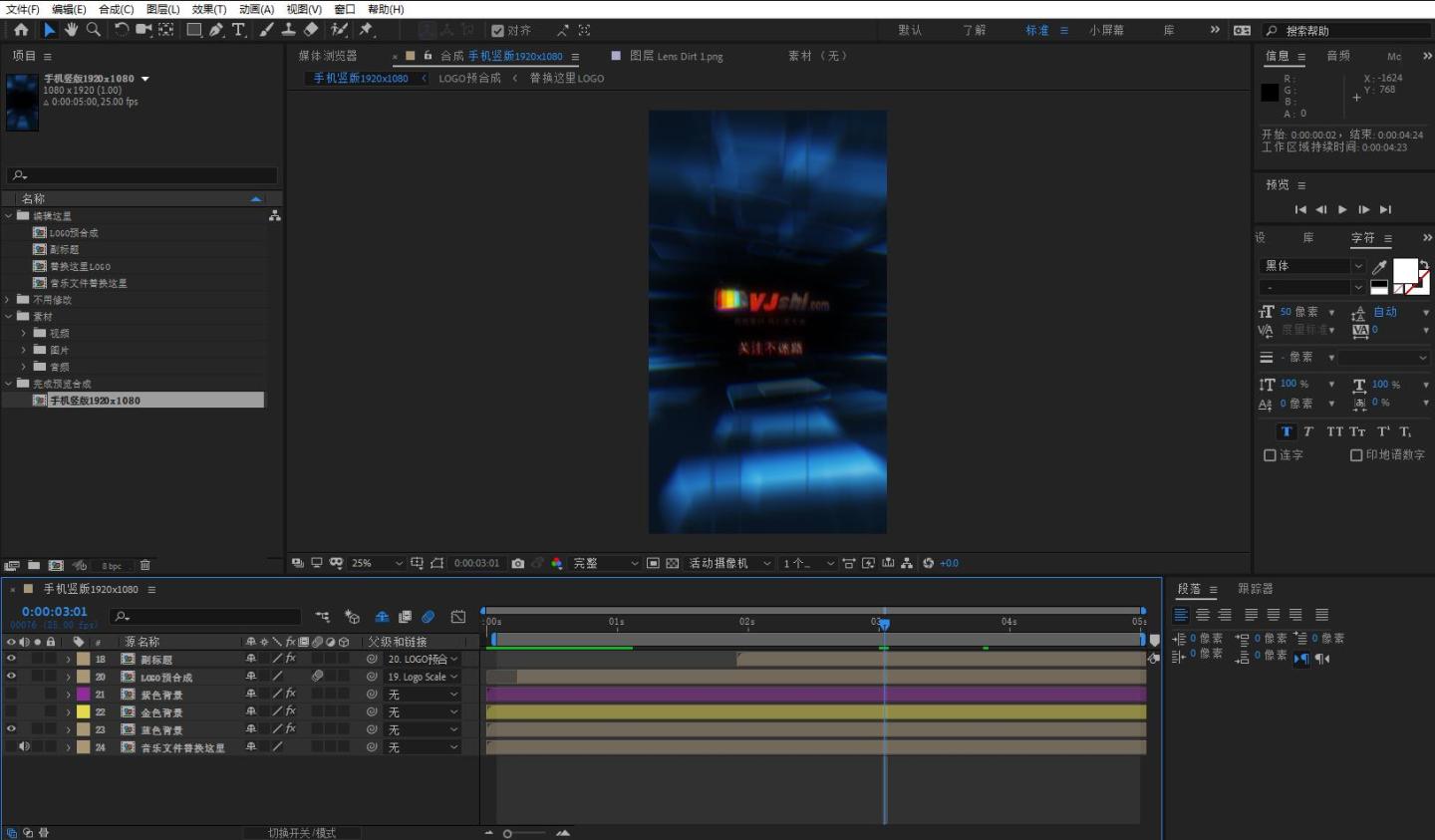This screenshot has height=840, width=1435.
Task: Switch to the 跟踪器 tab
Action: pyautogui.click(x=1256, y=589)
